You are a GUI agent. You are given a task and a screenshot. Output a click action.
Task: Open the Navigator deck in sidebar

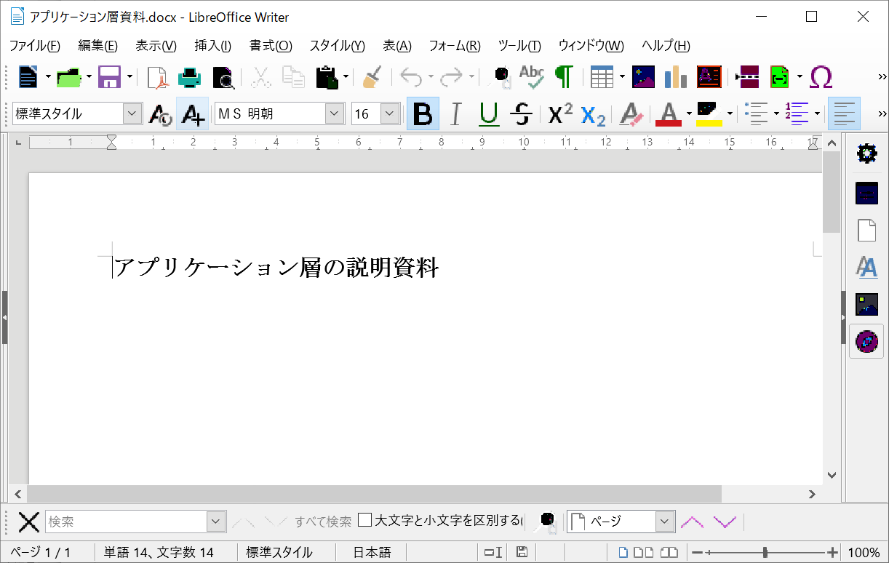point(866,342)
